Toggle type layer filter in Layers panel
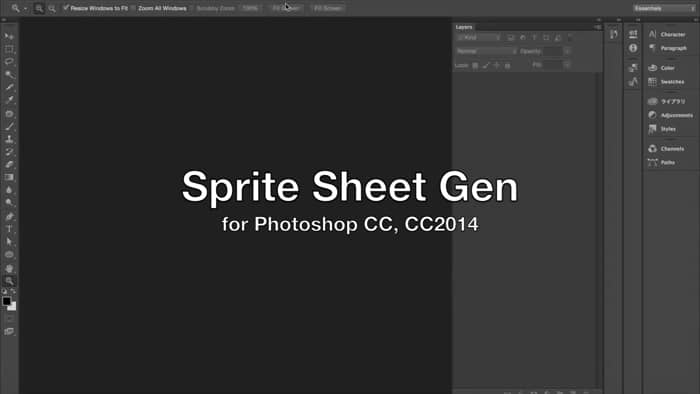Screen dimensions: 700x394 534,38
